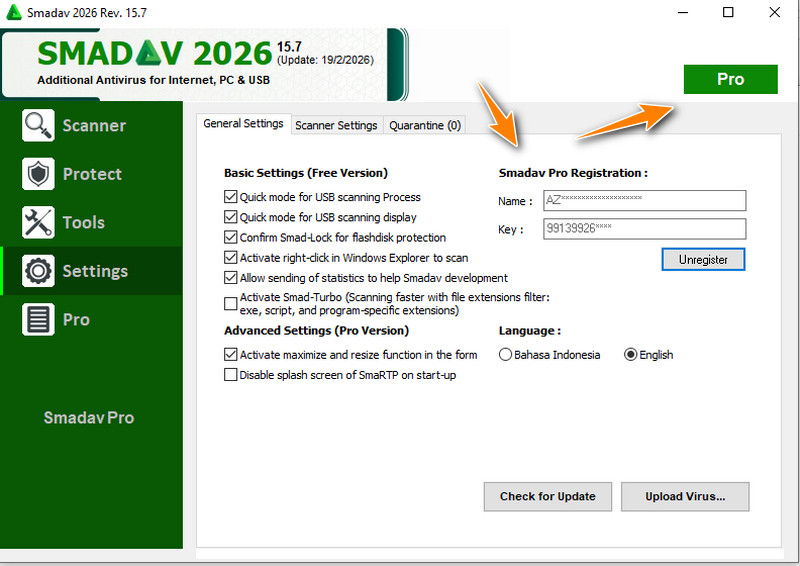Click the Check for Update button
800x566 pixels.
(547, 496)
